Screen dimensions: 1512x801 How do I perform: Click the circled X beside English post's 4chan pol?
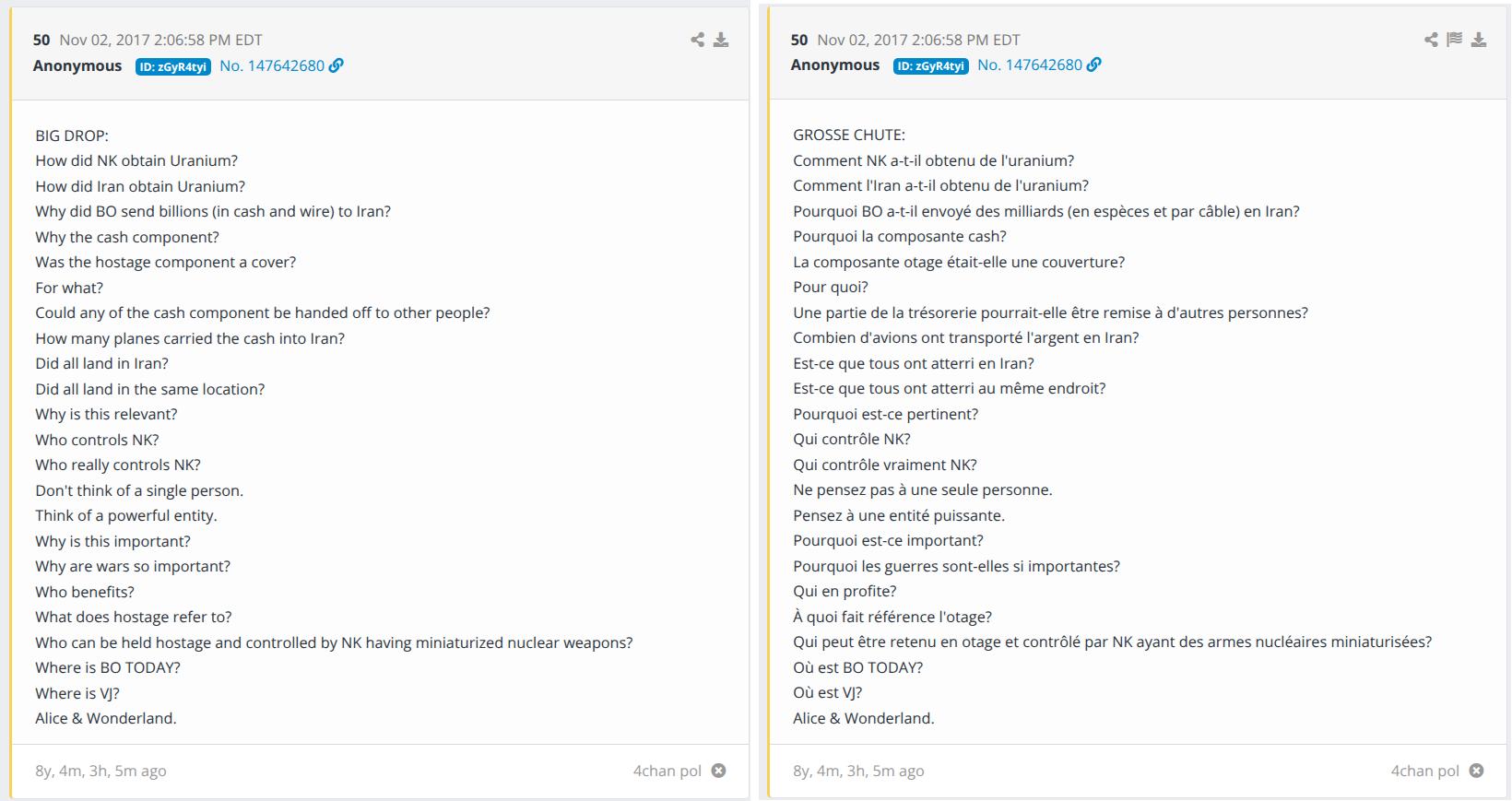pyautogui.click(x=719, y=771)
